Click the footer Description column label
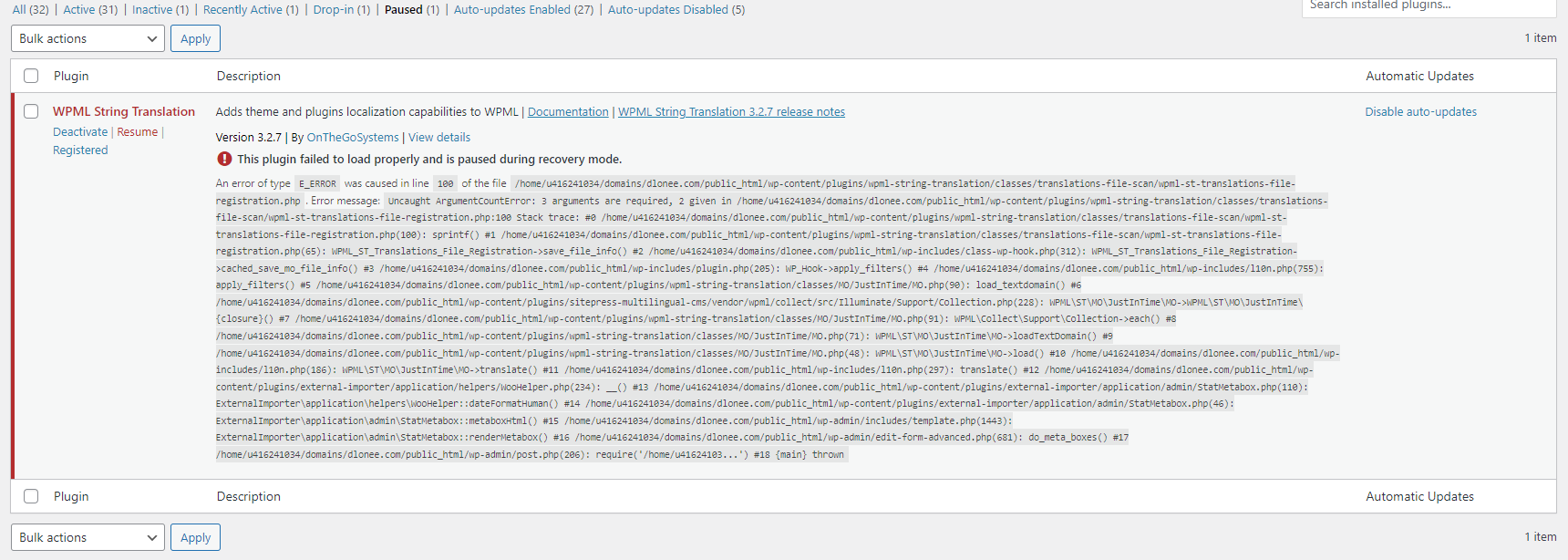This screenshot has height=560, width=1568. tap(248, 496)
